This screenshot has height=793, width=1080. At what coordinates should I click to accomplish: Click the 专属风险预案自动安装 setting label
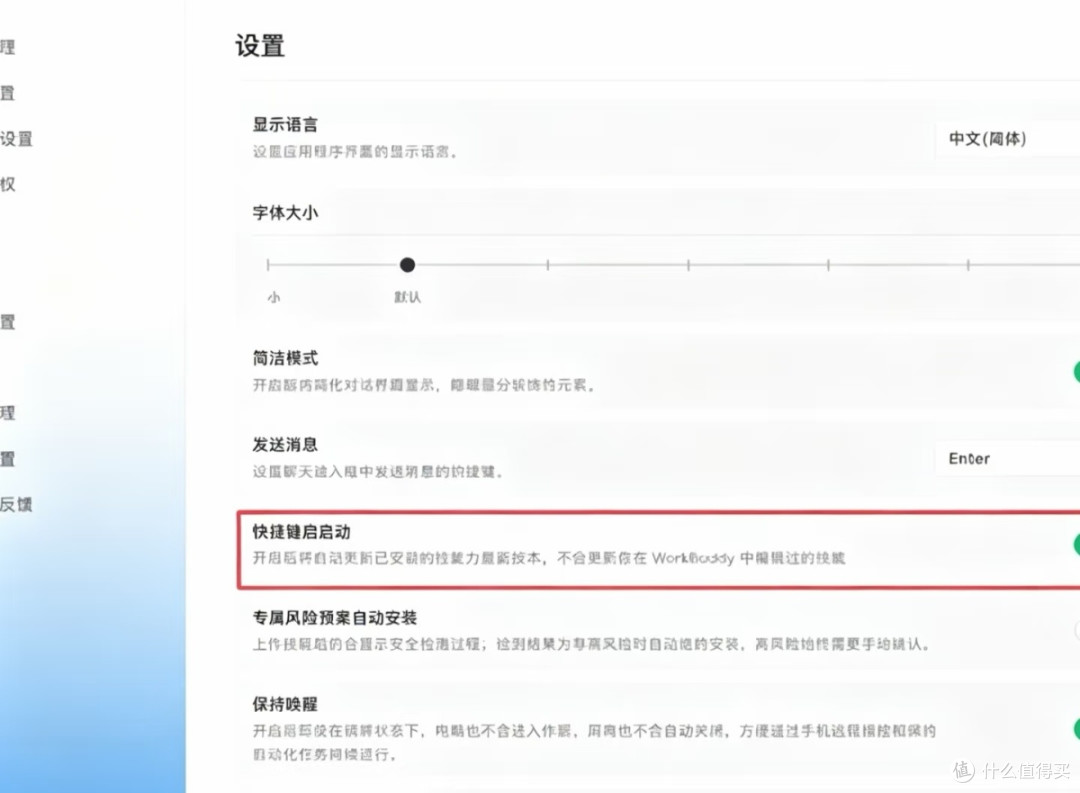(x=335, y=618)
